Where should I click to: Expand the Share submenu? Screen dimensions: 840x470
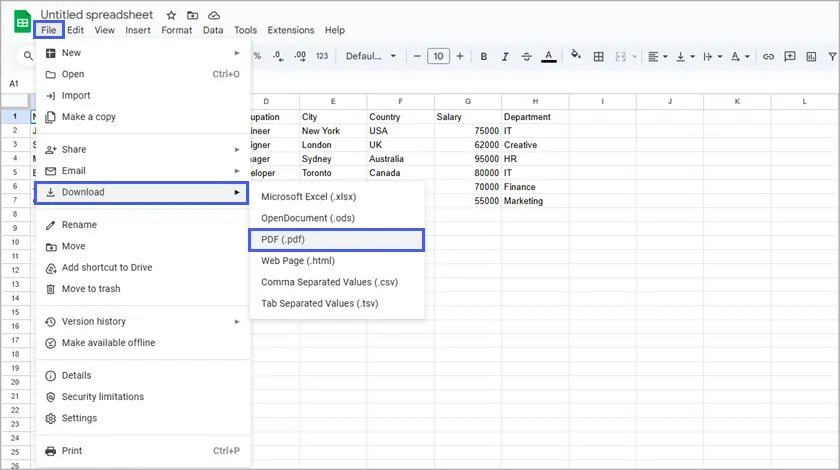(142, 149)
